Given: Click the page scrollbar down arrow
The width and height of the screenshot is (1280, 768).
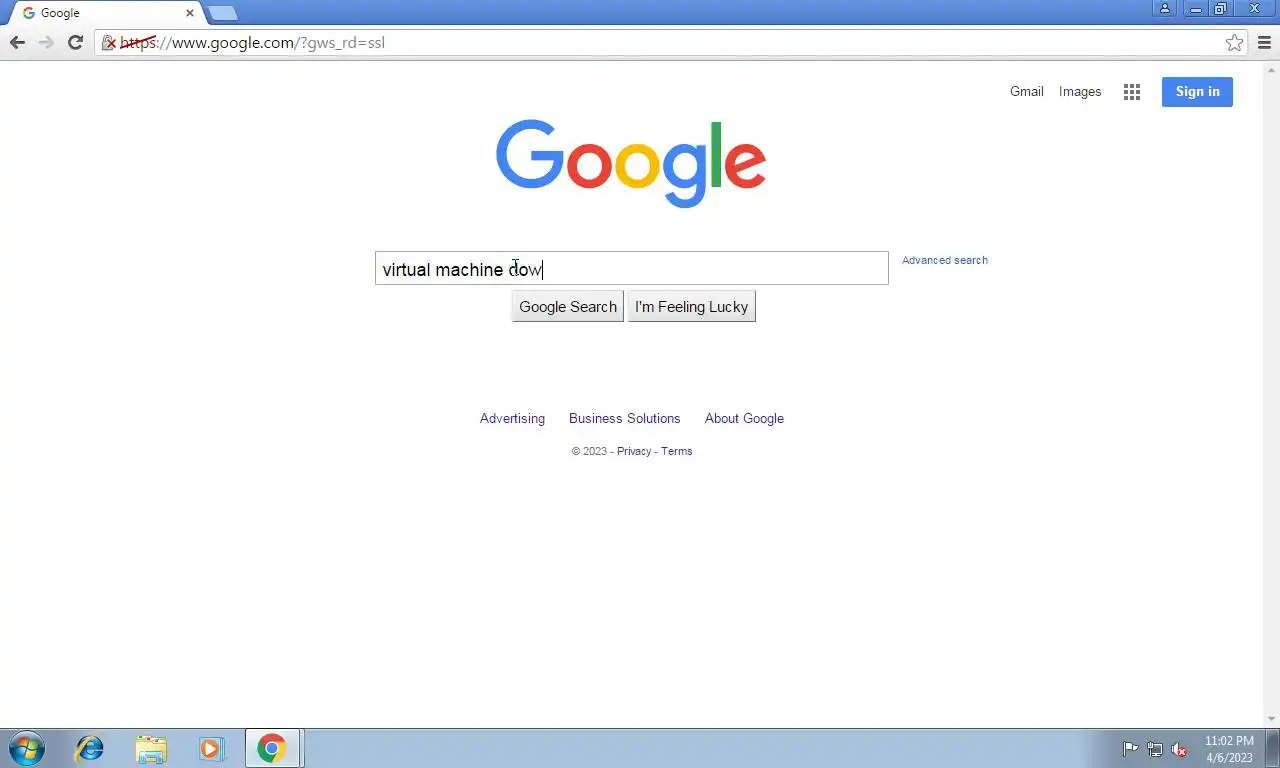Looking at the screenshot, I should click(x=1272, y=719).
